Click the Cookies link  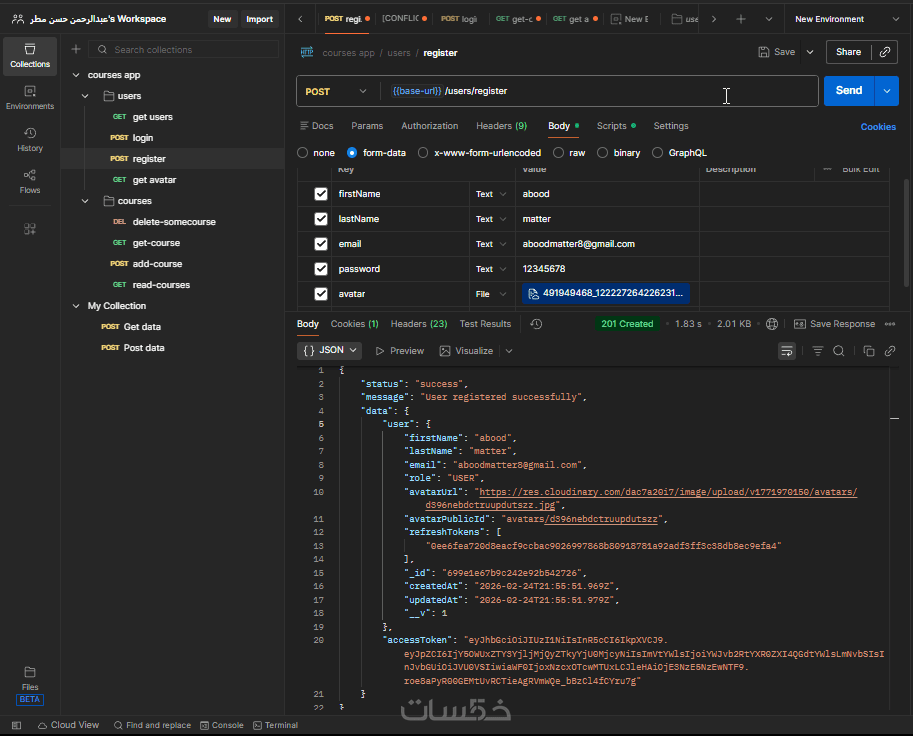click(x=878, y=127)
